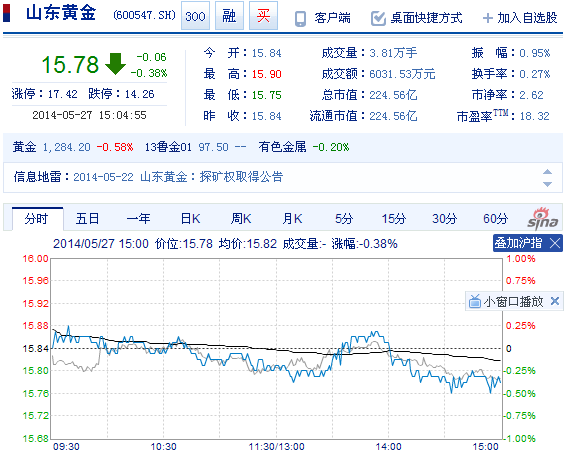Click the 涨停 limit-up value 17.42
564x454 pixels.
63,94
